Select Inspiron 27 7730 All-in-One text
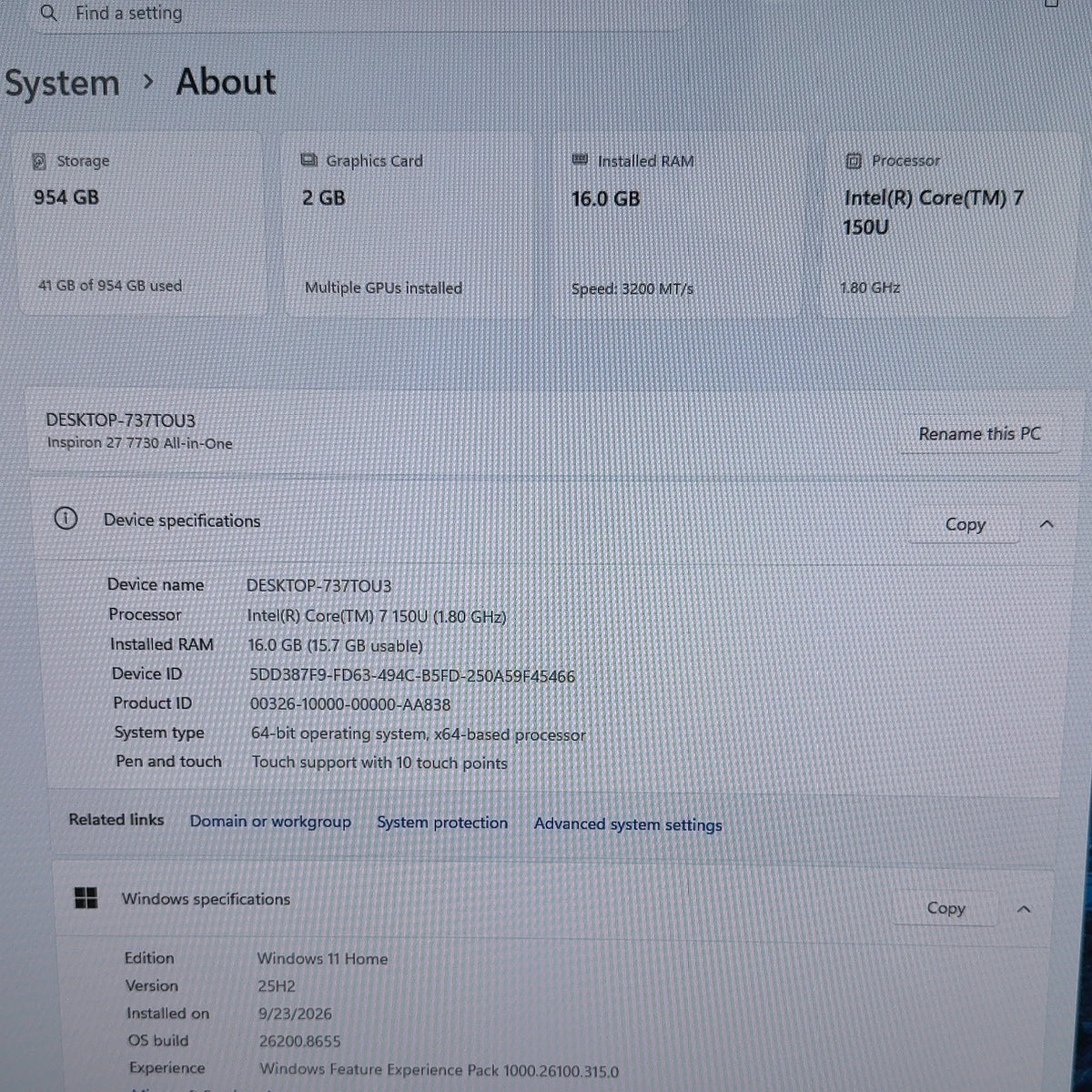Screen dimensions: 1092x1092 click(140, 443)
